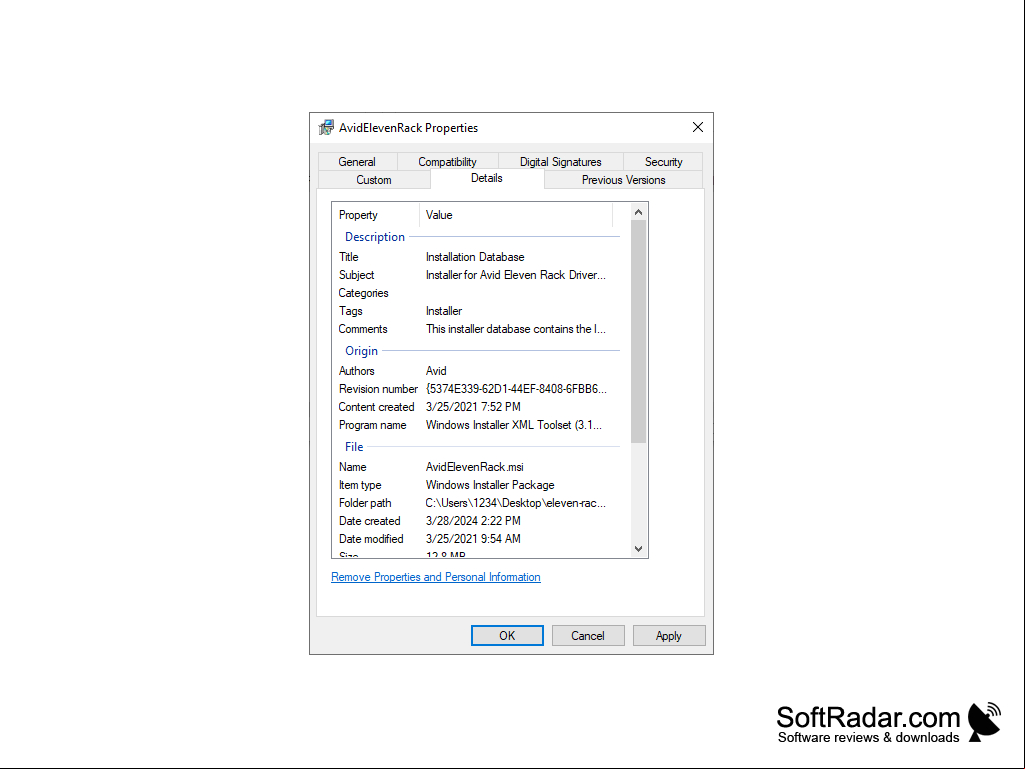Select the Folder path value 'C:\Users\1234\Desktop...'

[516, 503]
